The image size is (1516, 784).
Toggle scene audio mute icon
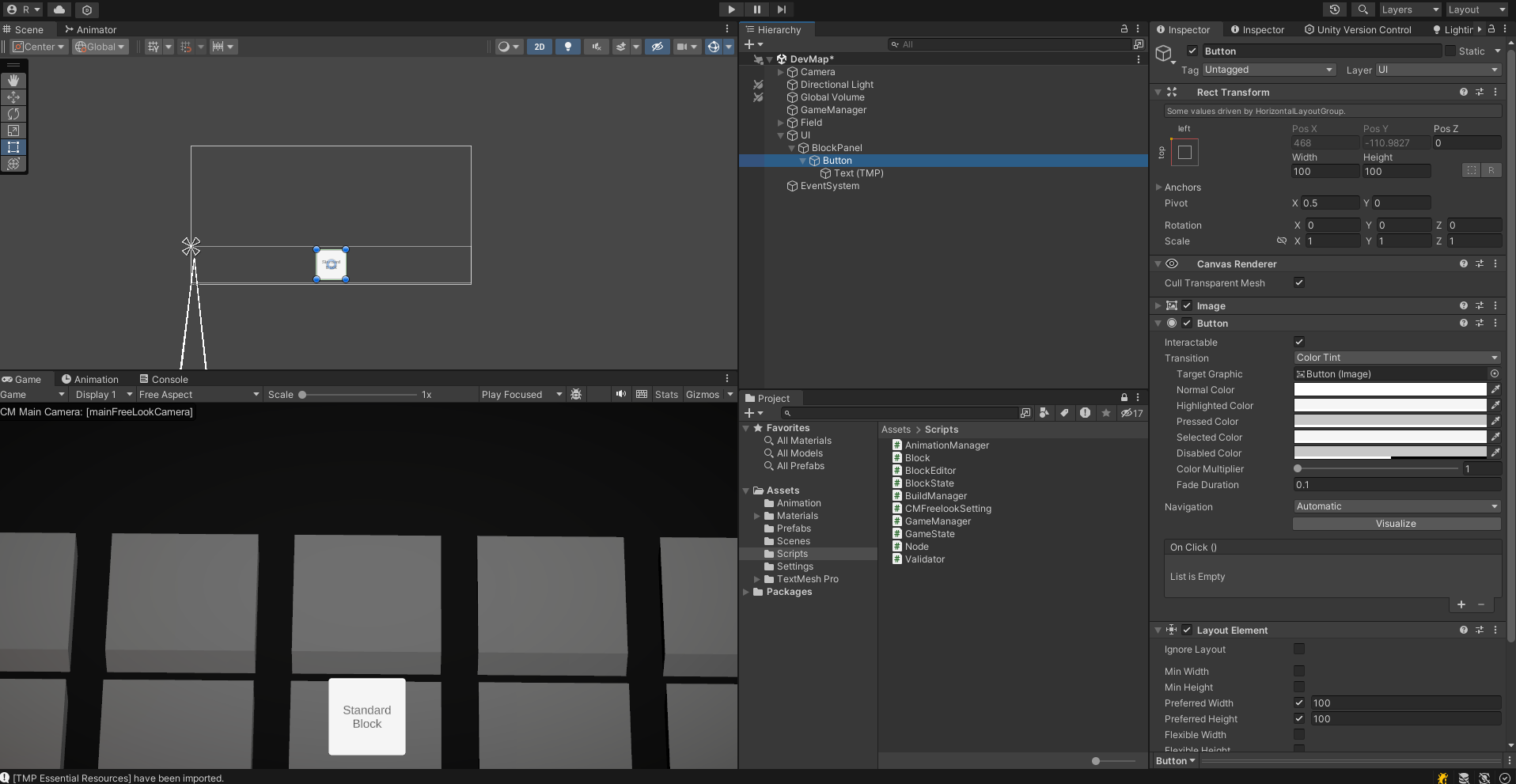596,47
